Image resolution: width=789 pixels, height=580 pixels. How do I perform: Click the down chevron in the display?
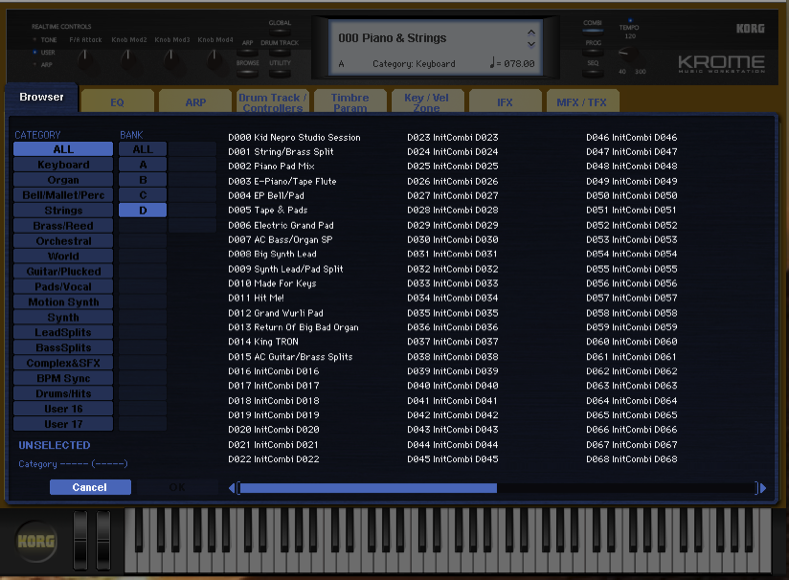531,44
